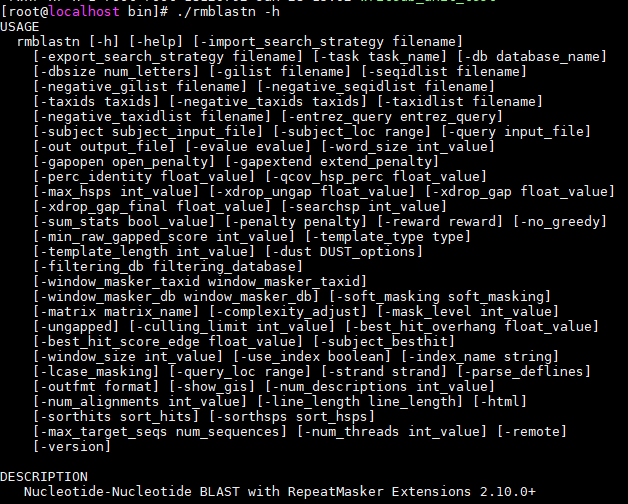Click the -task task_name option text

pyautogui.click(x=380, y=56)
